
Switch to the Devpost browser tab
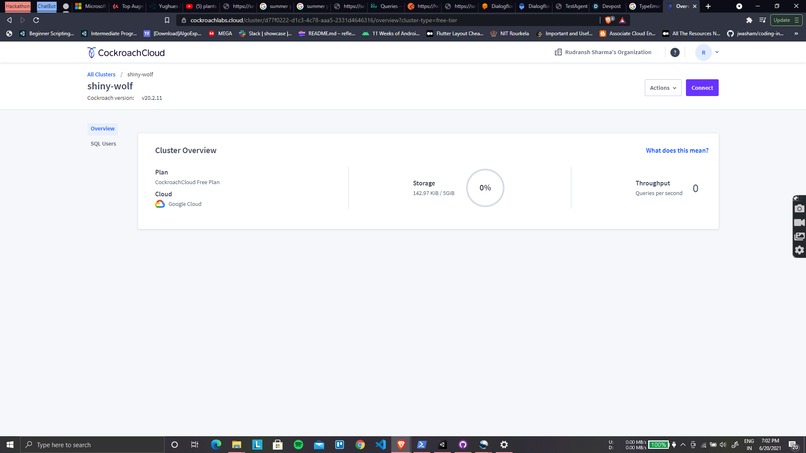[608, 6]
